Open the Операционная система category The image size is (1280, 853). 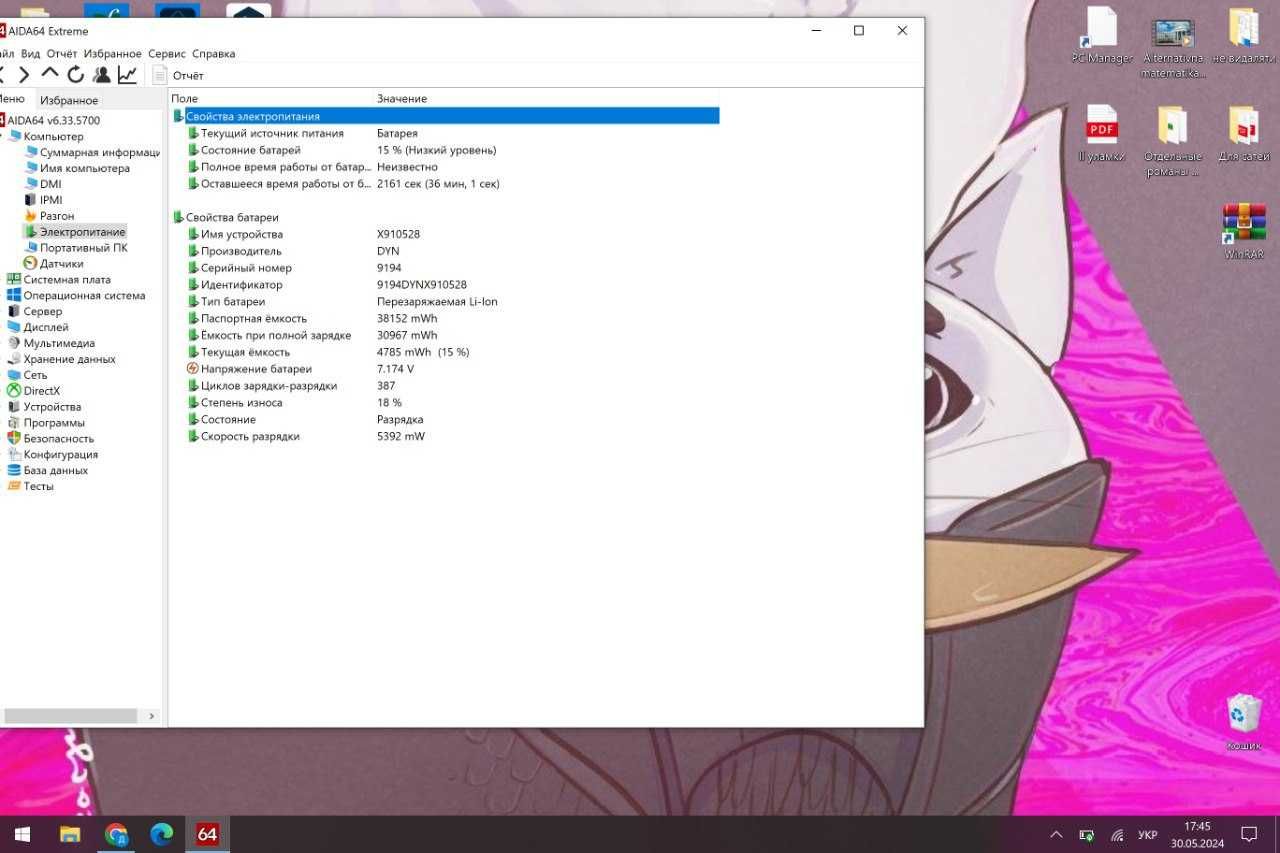coord(76,296)
